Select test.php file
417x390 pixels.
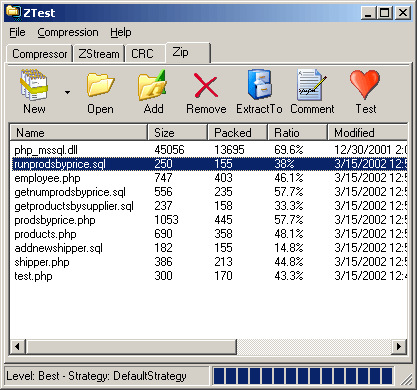33,276
